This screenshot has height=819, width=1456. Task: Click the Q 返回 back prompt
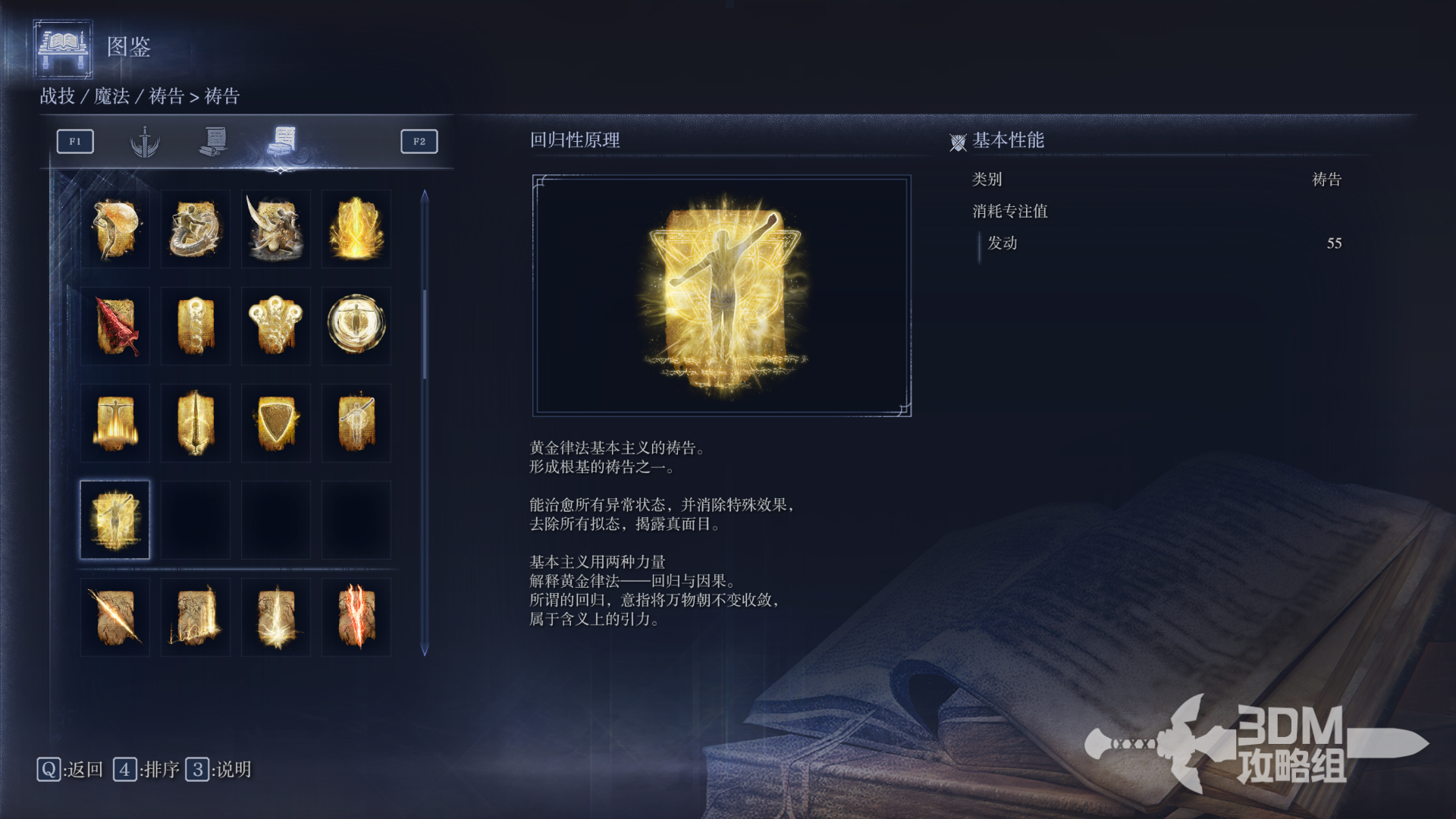click(x=70, y=770)
